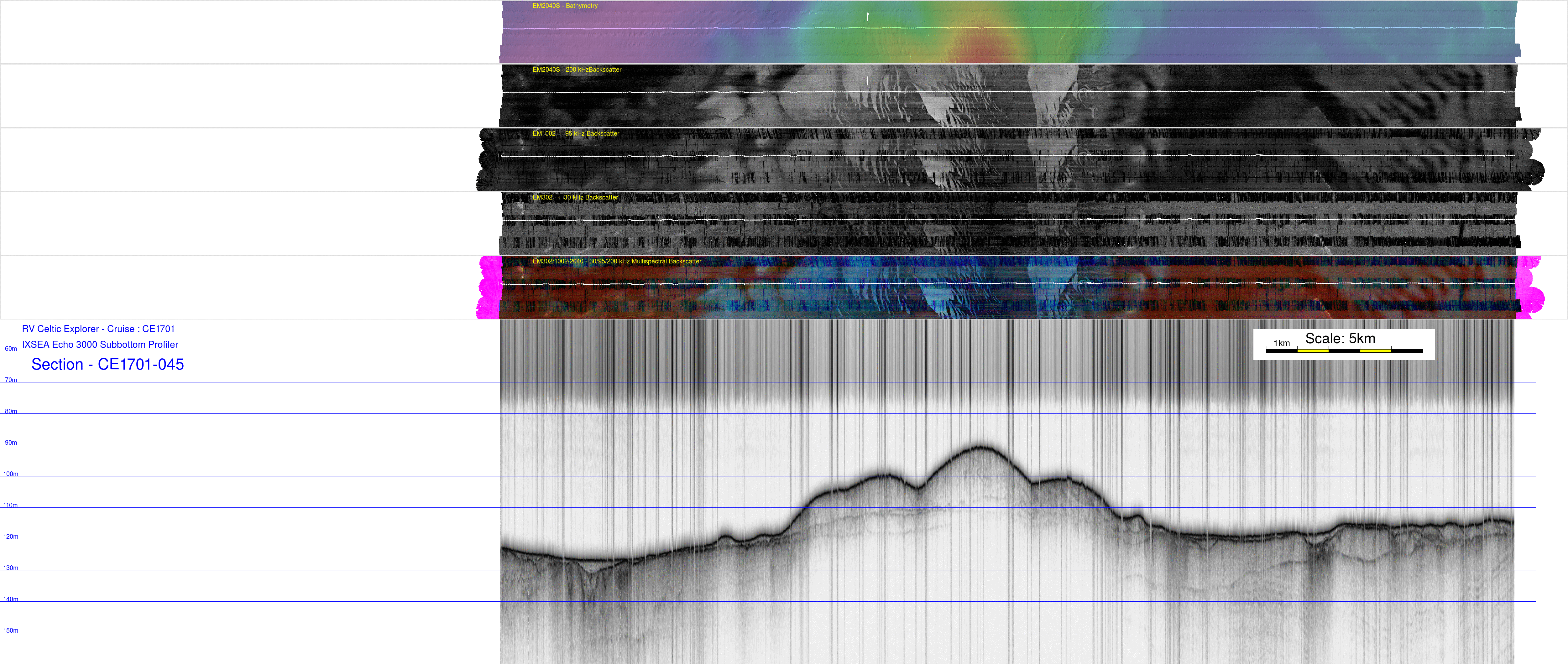Click the EM2040S - 200 kHzBackscatter label
The image size is (1568, 664).
pos(577,70)
